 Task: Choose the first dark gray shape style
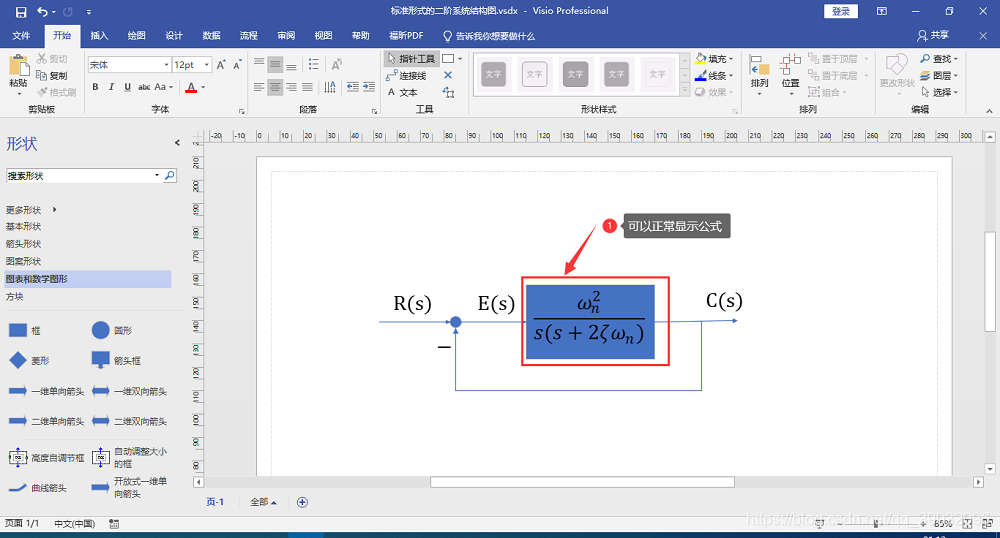point(494,74)
